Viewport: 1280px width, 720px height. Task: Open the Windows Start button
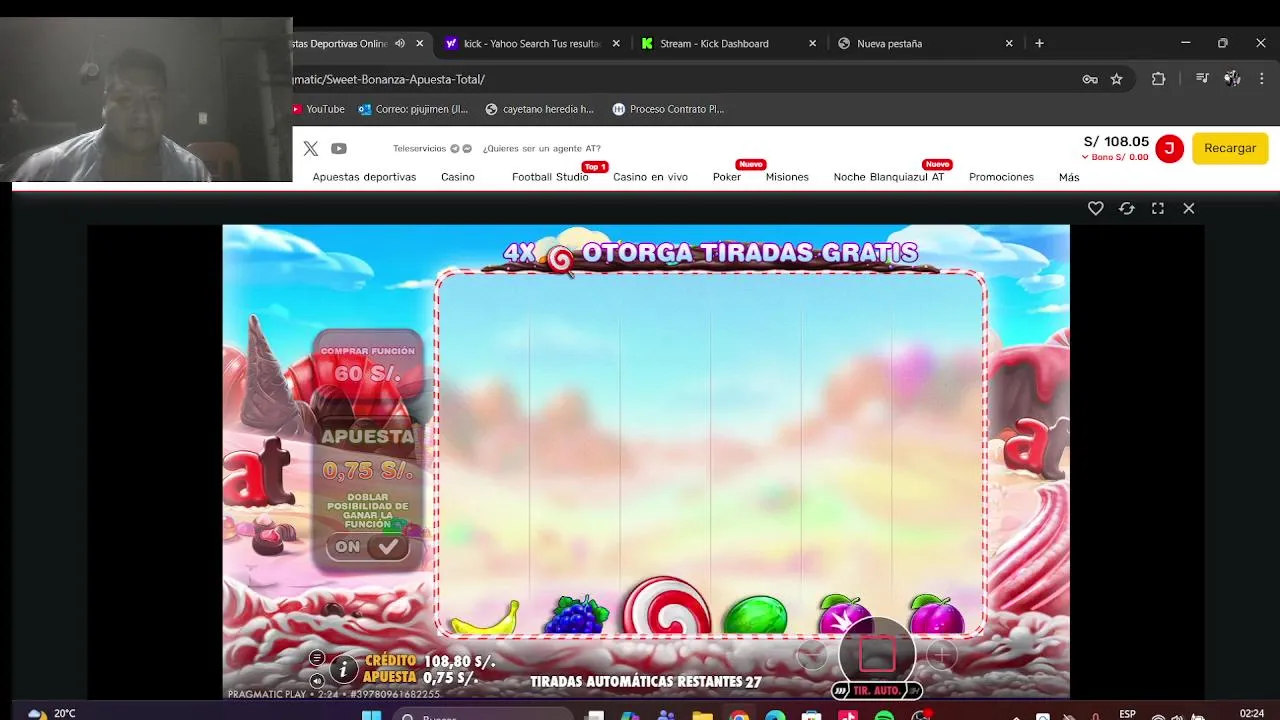(x=371, y=715)
